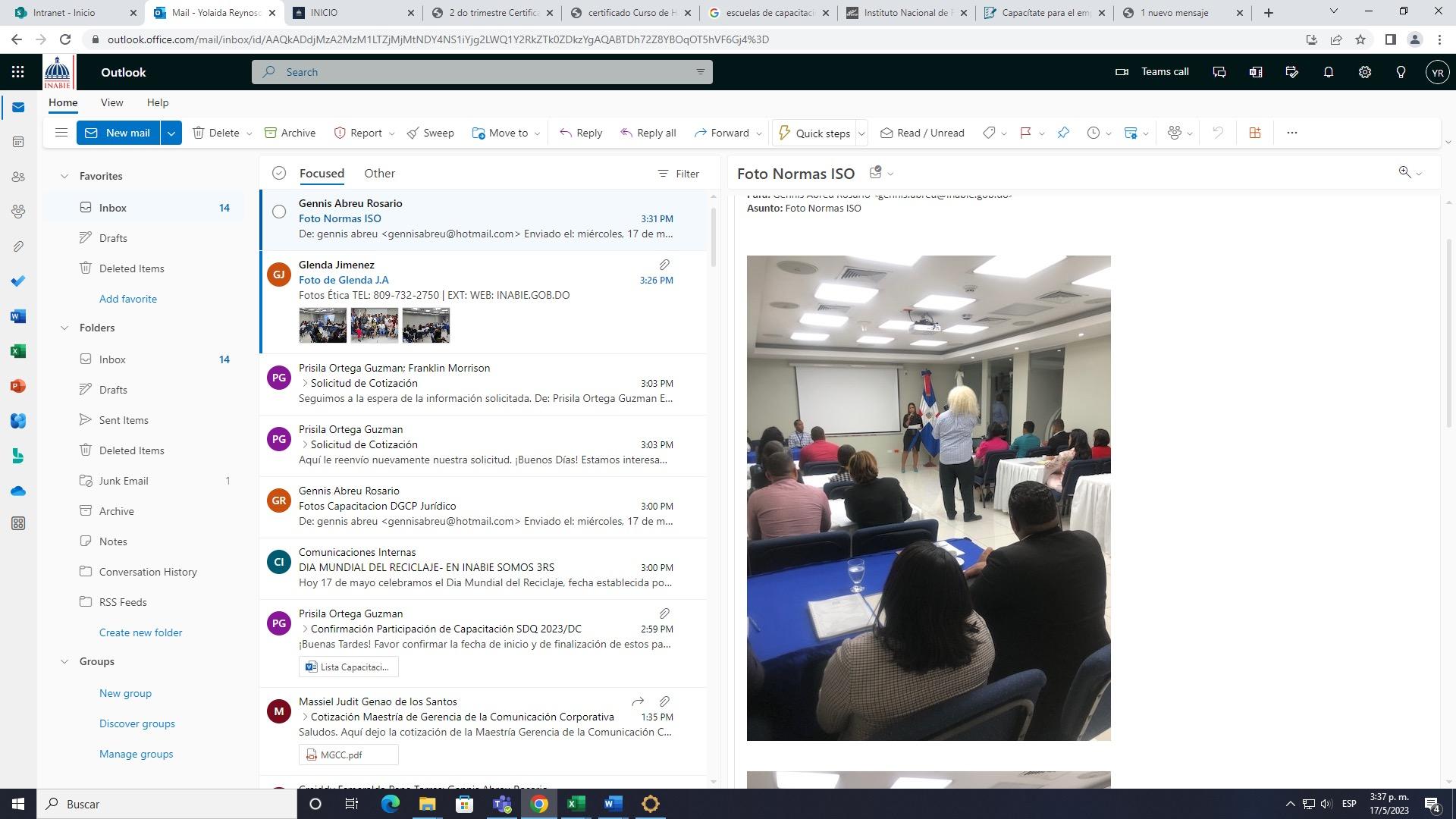Screen dimensions: 1456x819
Task: Click the Create new folder link
Action: coord(140,632)
